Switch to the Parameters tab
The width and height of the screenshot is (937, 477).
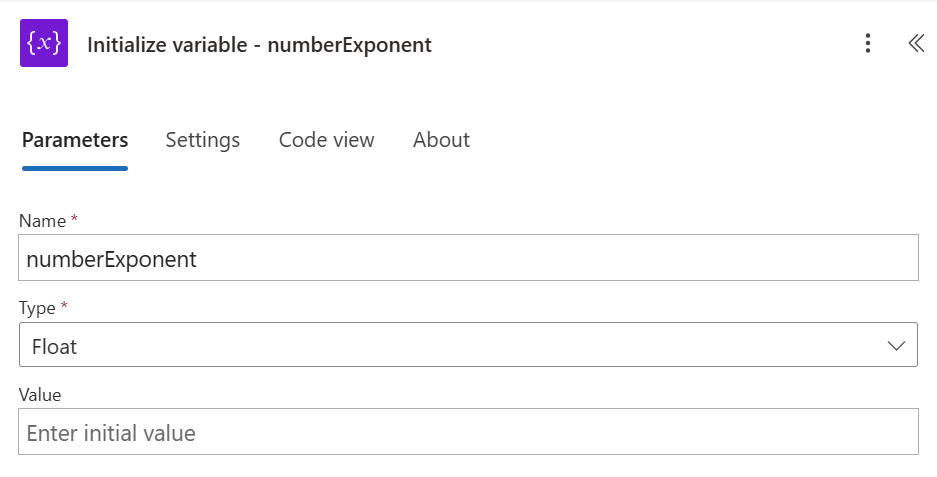pos(75,140)
